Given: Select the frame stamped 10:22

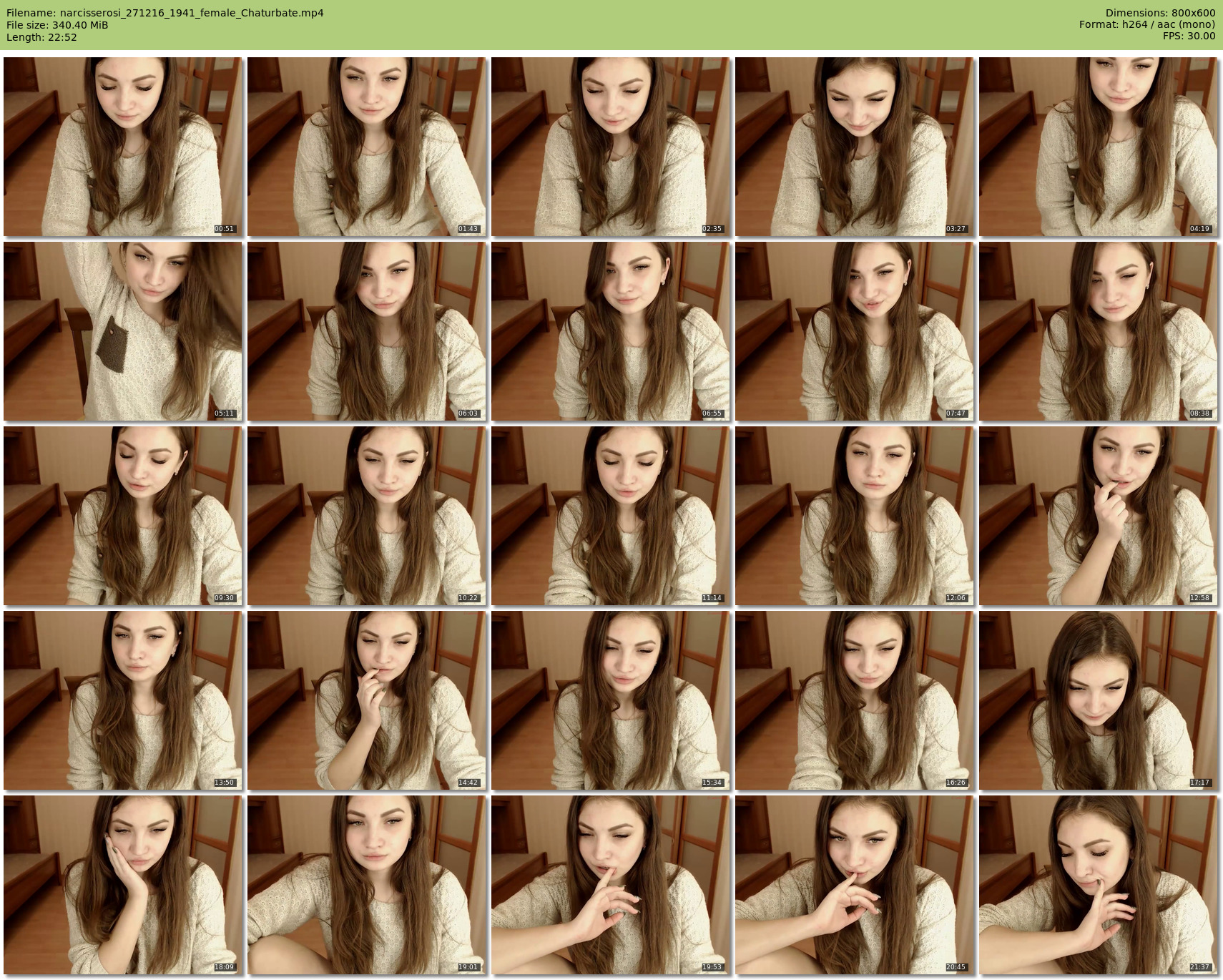Looking at the screenshot, I should 367,516.
